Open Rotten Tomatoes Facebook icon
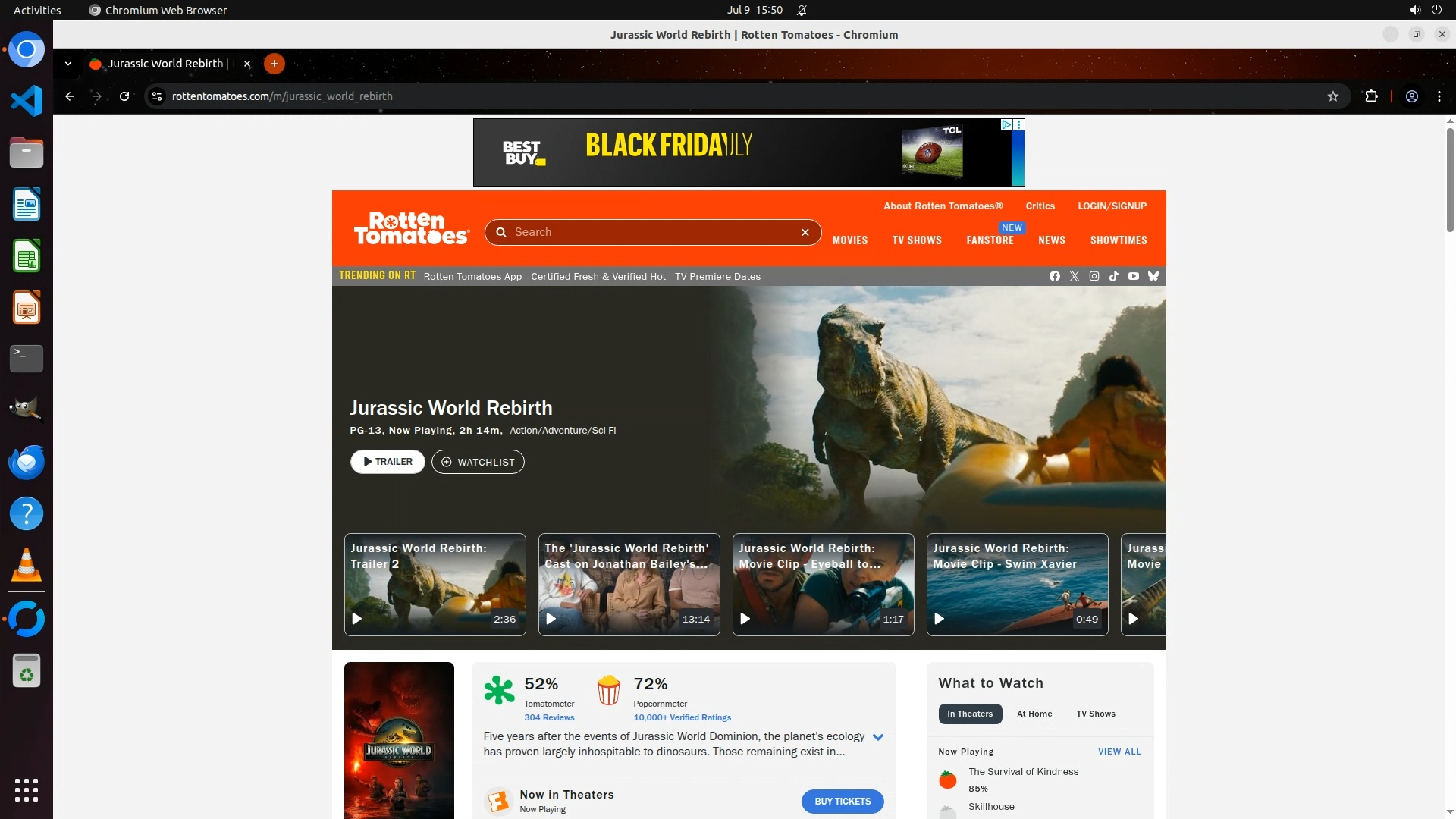Viewport: 1456px width, 819px height. point(1054,276)
